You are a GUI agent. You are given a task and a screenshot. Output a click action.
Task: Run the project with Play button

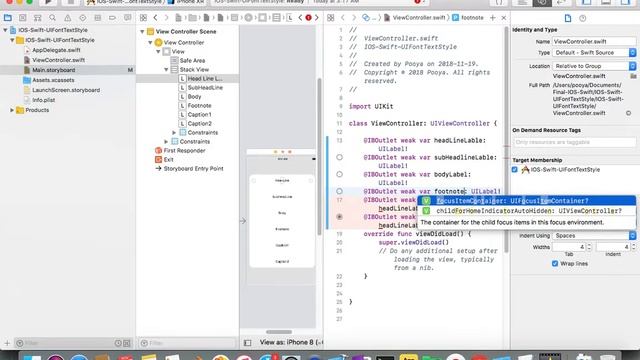pos(48,2)
